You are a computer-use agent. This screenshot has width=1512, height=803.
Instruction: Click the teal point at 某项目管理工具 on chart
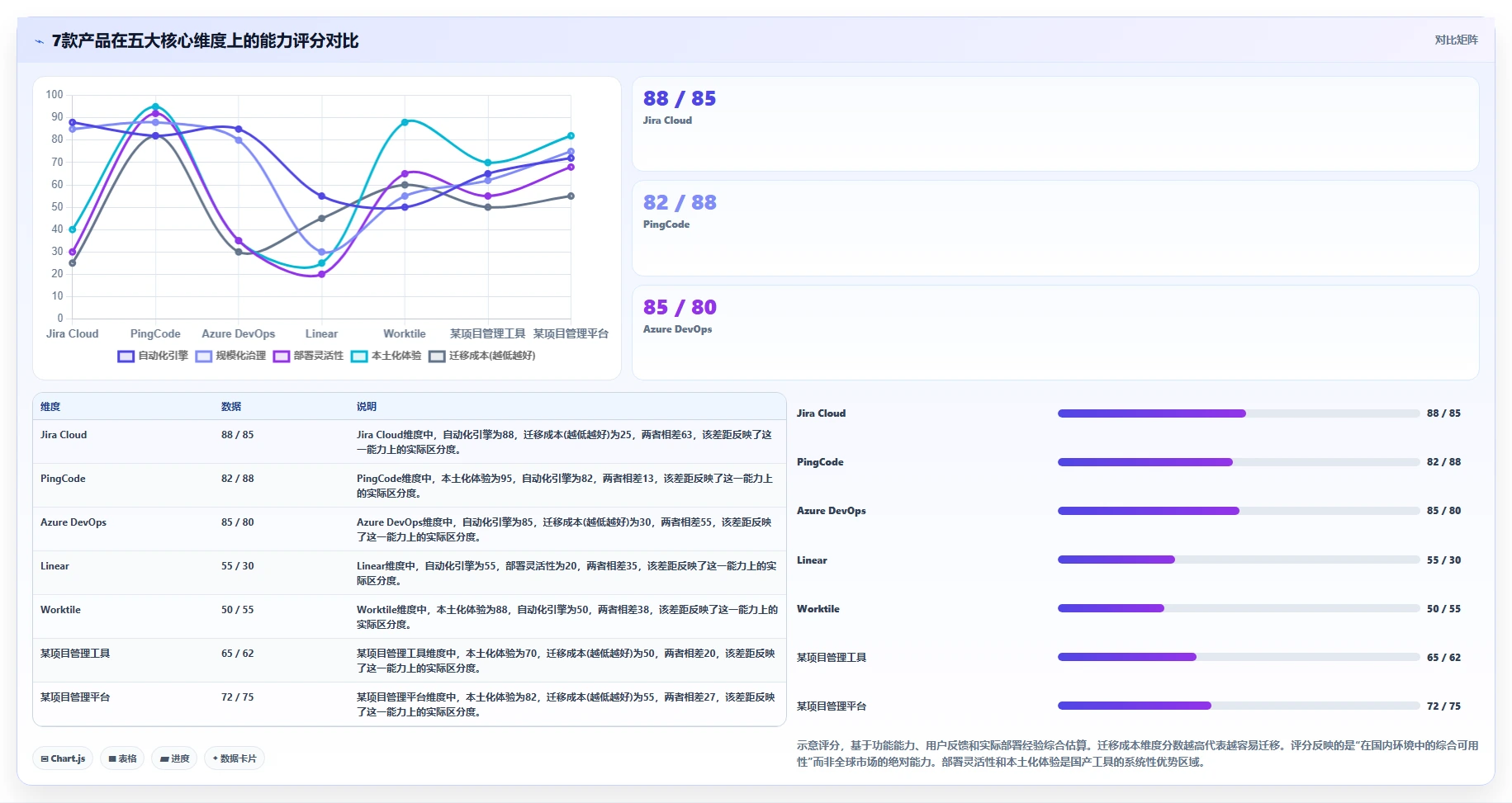click(x=487, y=163)
